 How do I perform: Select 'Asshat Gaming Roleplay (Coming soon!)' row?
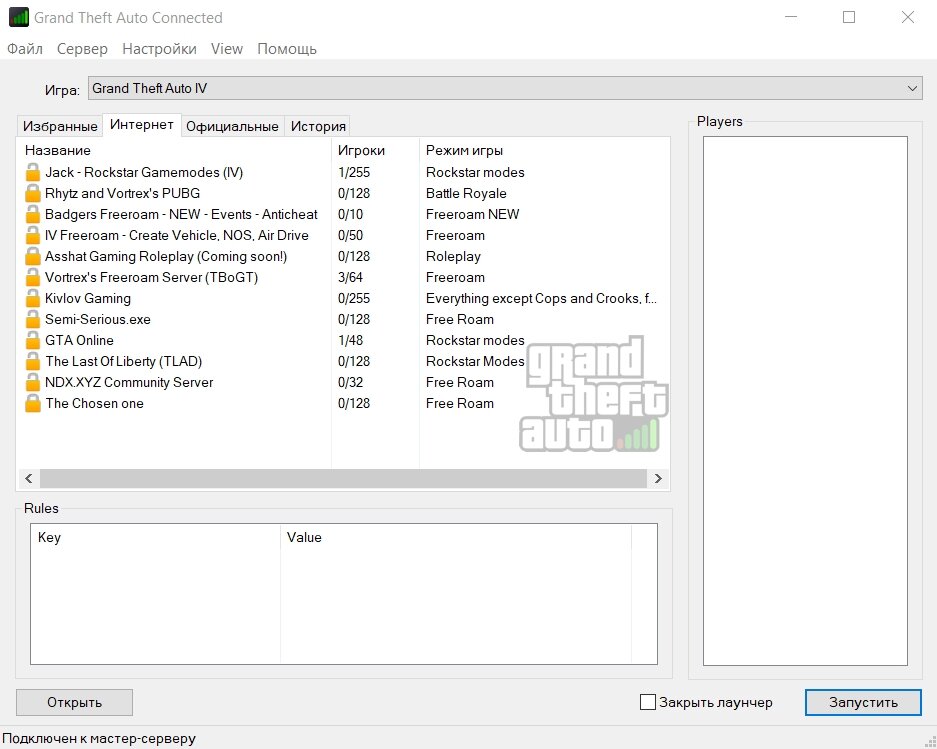(x=166, y=256)
